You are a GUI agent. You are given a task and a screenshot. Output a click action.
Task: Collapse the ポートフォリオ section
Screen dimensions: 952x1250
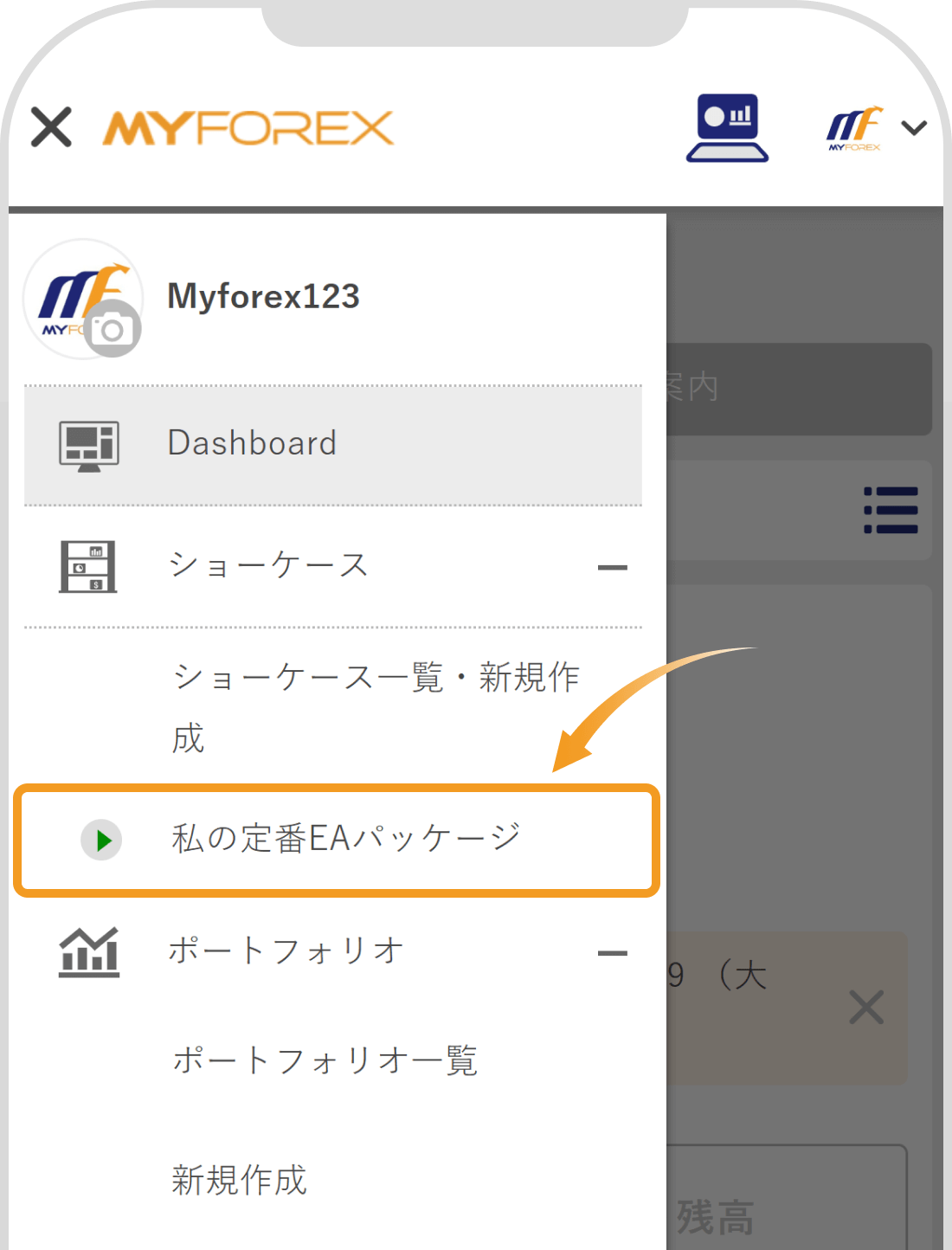pos(614,952)
